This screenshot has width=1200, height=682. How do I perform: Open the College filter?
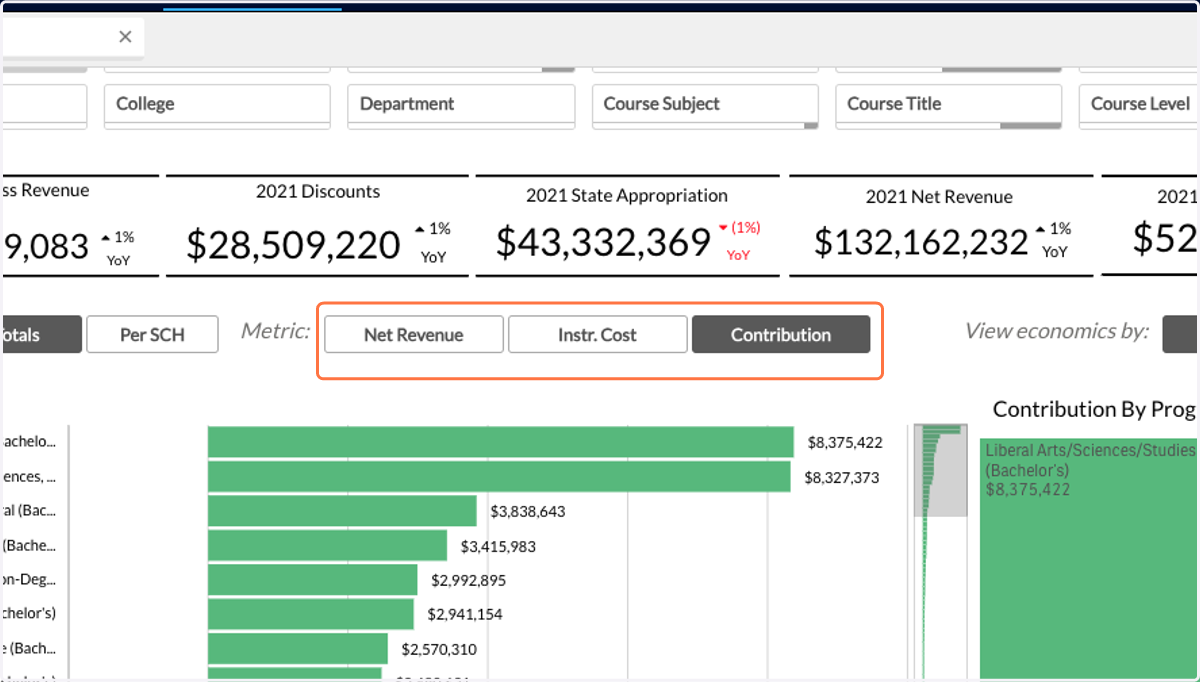click(x=217, y=106)
